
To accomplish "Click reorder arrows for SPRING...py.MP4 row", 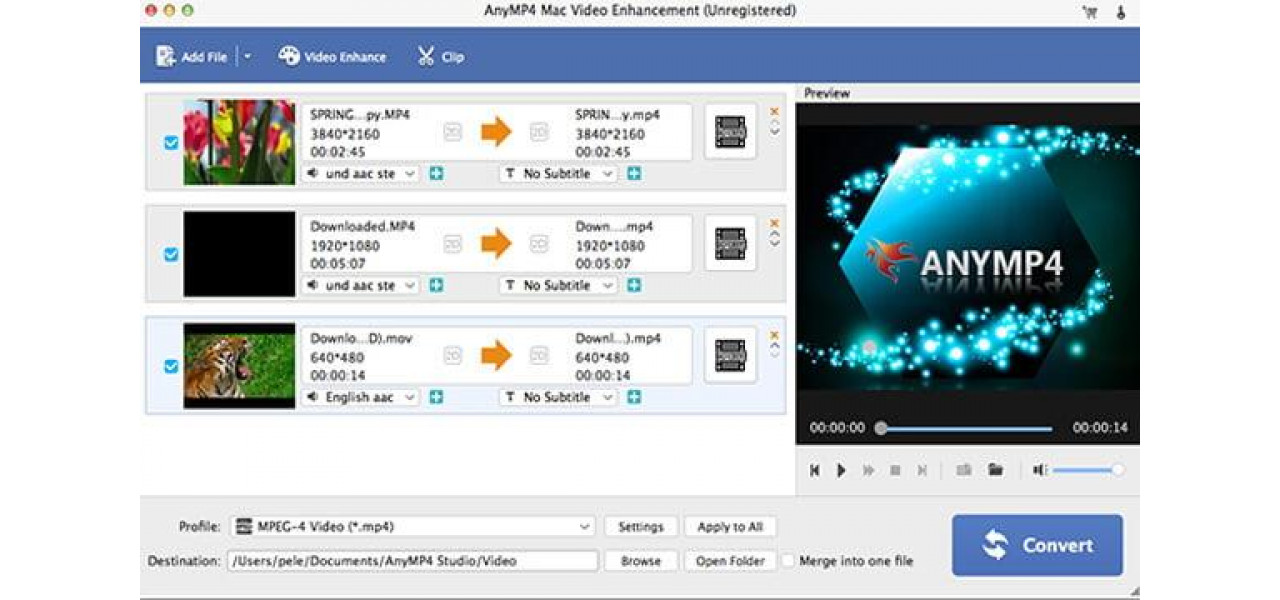I will click(774, 129).
